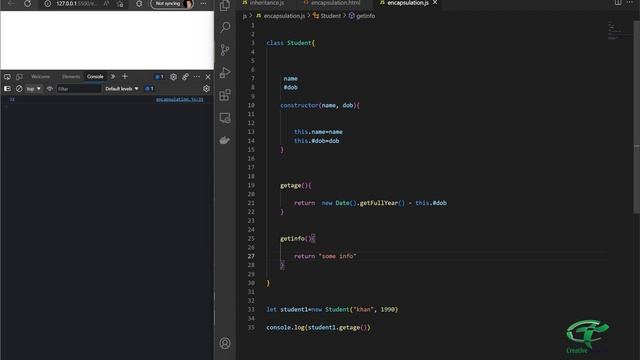Click 'this.name=name' on line 13
The width and height of the screenshot is (640, 360).
coord(318,132)
